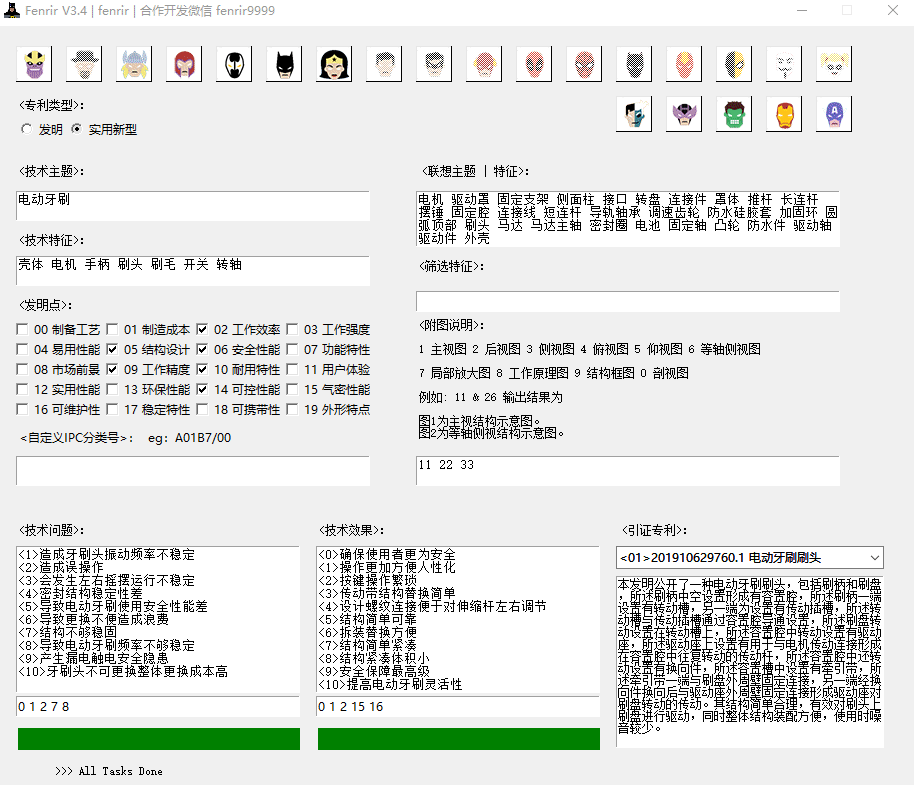The width and height of the screenshot is (914, 785).
Task: Click the Hawkeye purple mask icon
Action: pos(684,115)
